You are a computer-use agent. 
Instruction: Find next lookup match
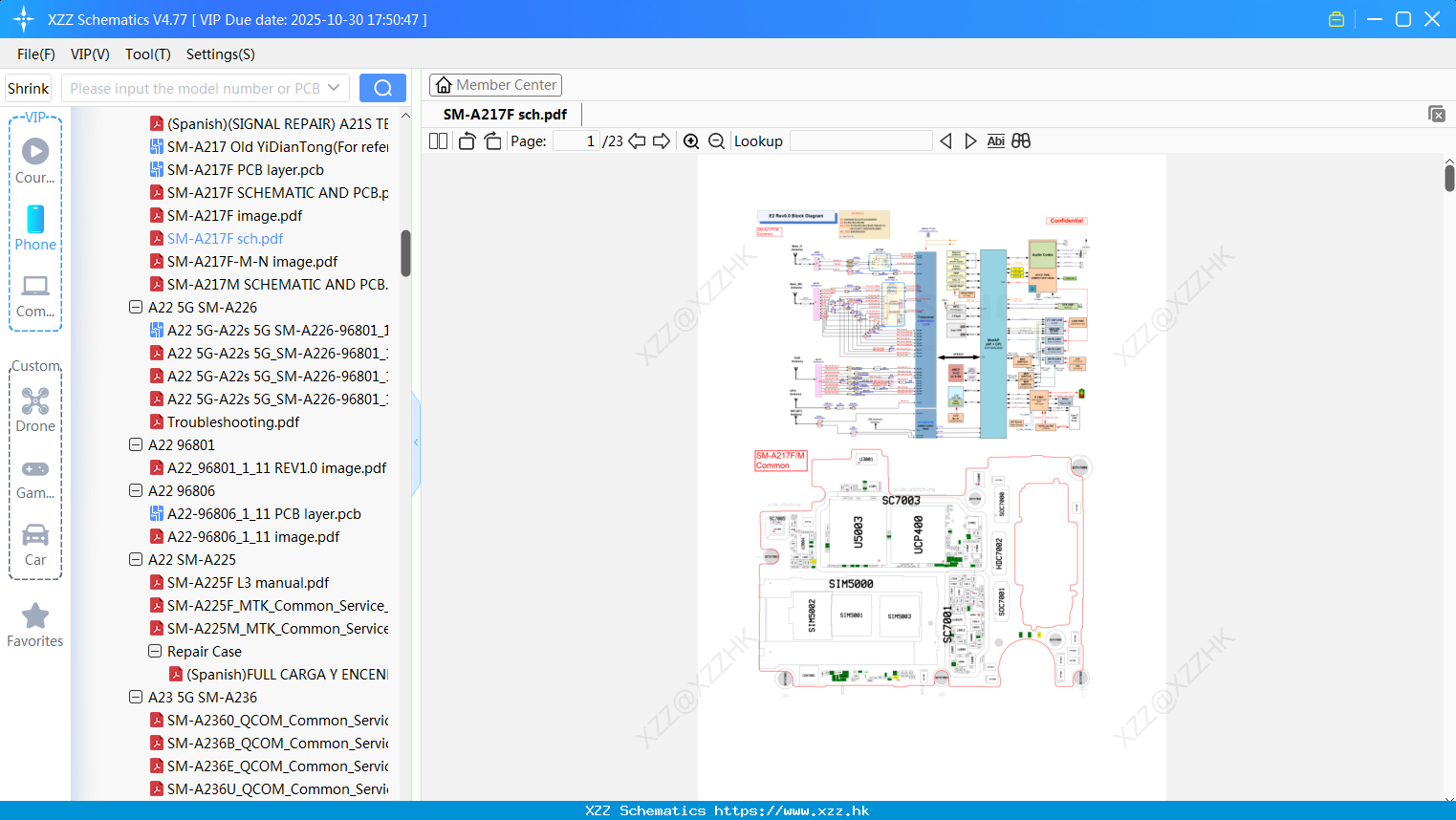pos(970,140)
